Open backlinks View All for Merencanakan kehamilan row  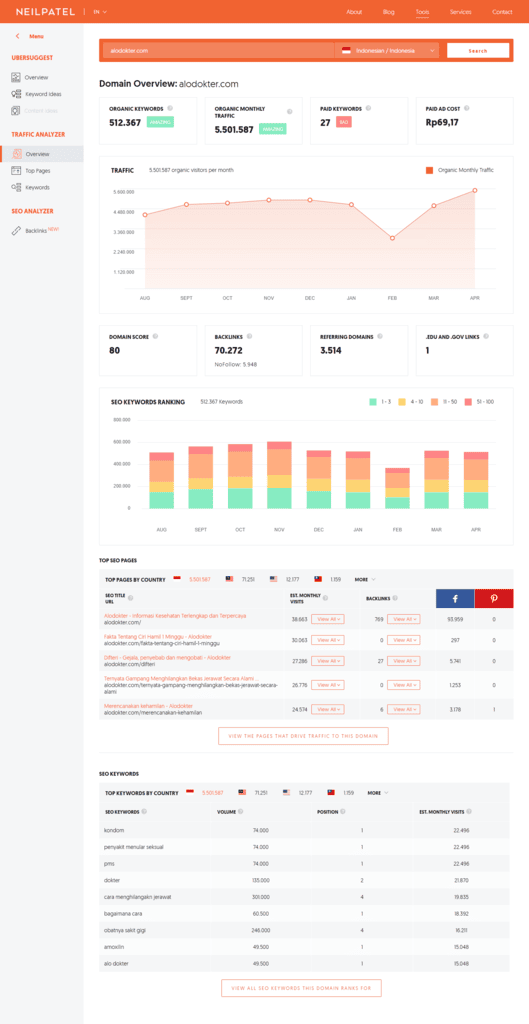(x=404, y=709)
